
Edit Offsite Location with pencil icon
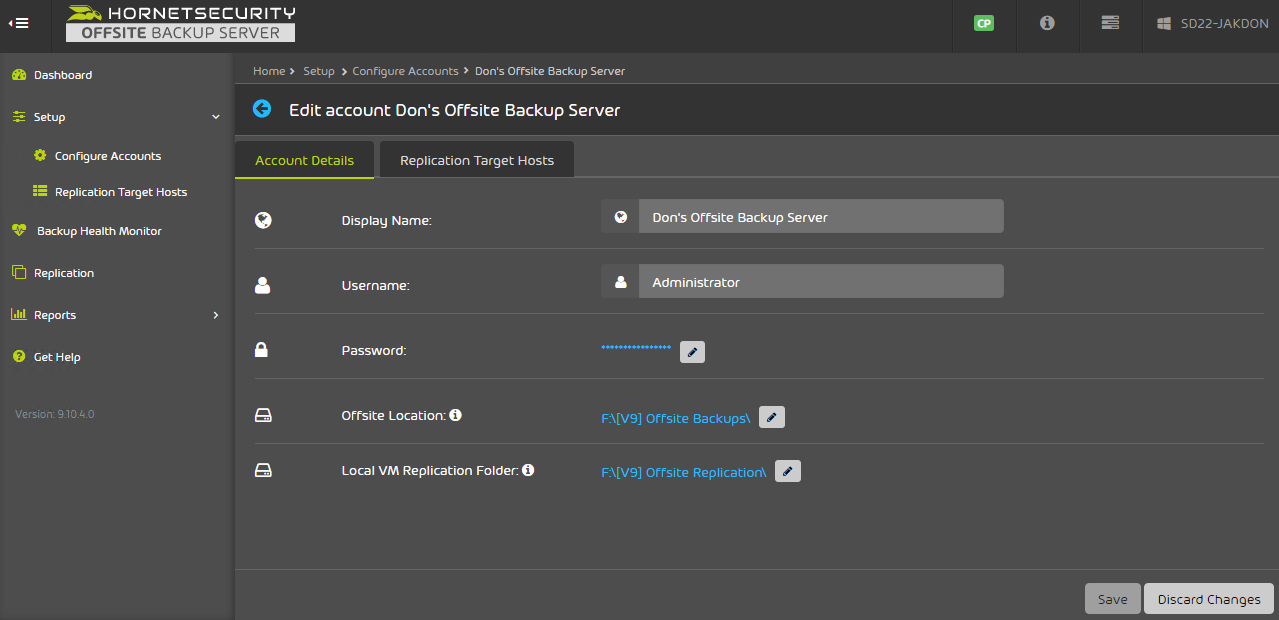click(x=771, y=417)
